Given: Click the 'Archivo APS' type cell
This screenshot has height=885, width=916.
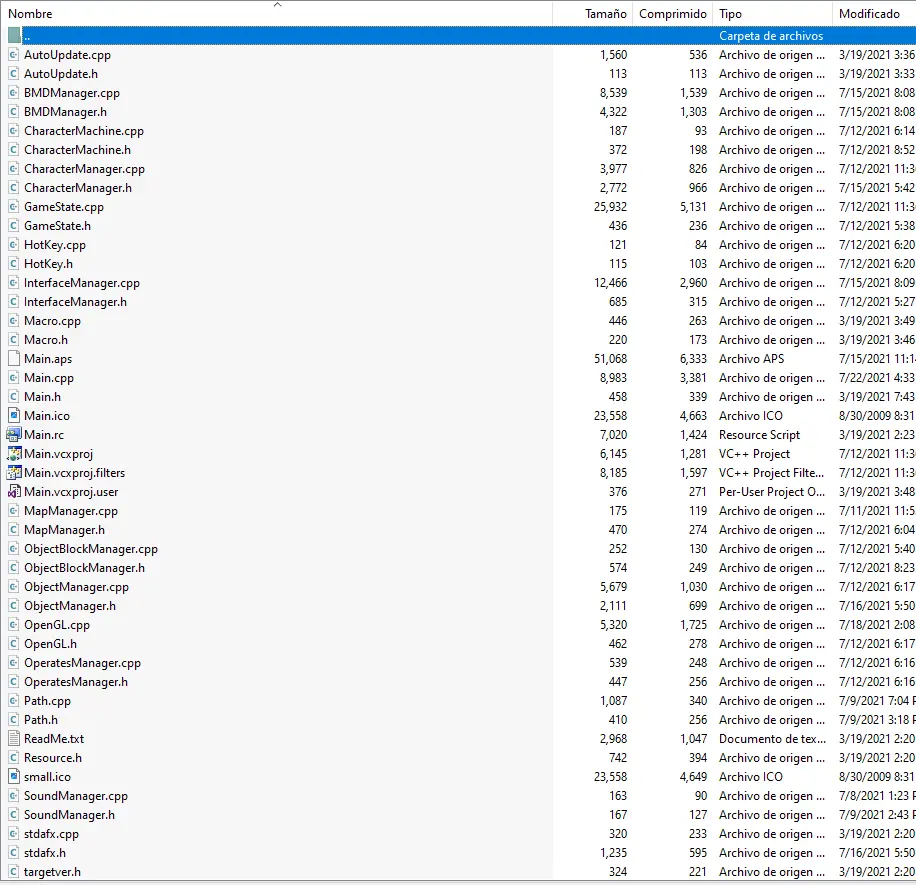Looking at the screenshot, I should click(x=751, y=359).
